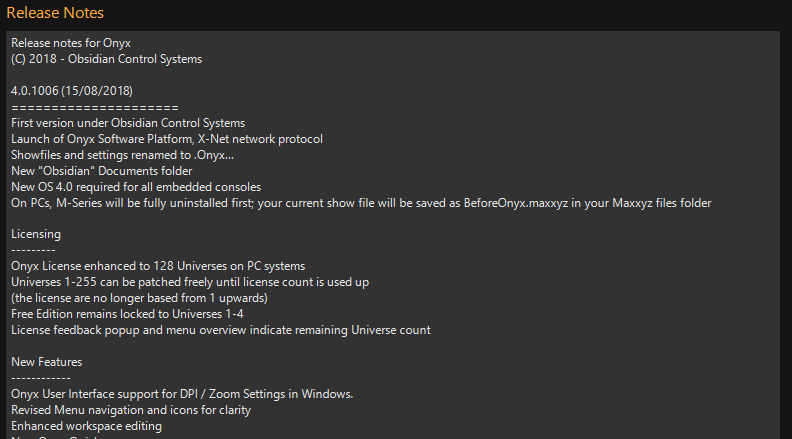
Task: Click the Enhanced workspace editing line
Action: pos(86,426)
